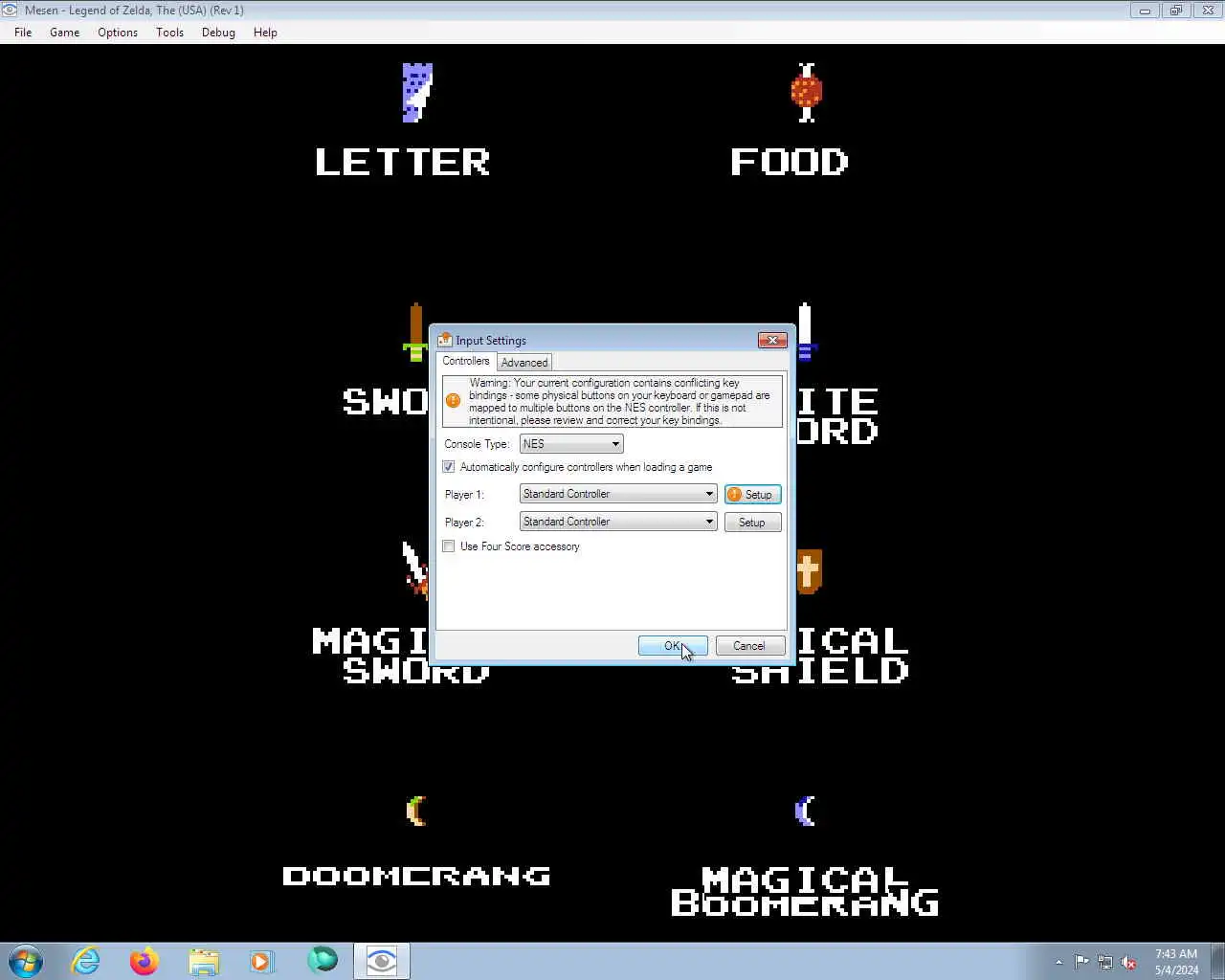
Task: Open Windows Explorer folder in taskbar
Action: [x=204, y=961]
